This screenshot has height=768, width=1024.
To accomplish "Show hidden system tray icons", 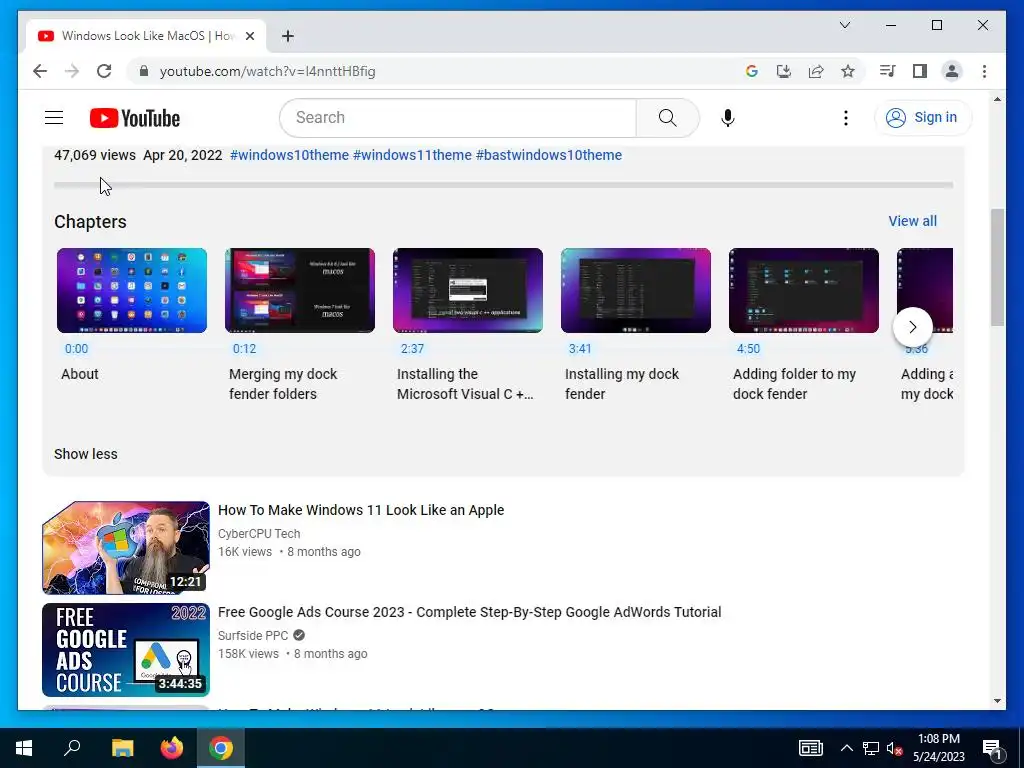I will point(846,748).
